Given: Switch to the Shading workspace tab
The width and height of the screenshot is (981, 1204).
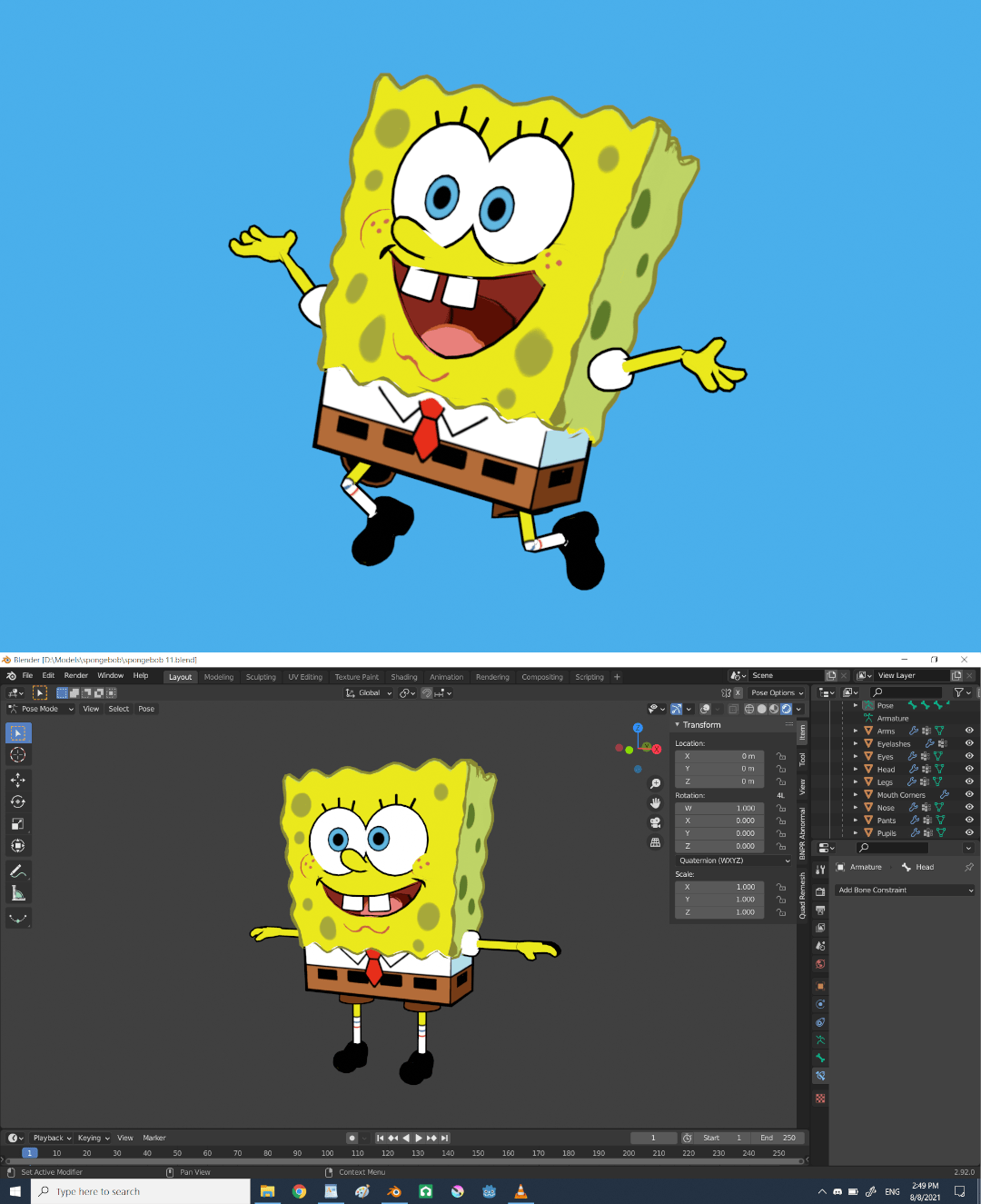Looking at the screenshot, I should pos(403,676).
